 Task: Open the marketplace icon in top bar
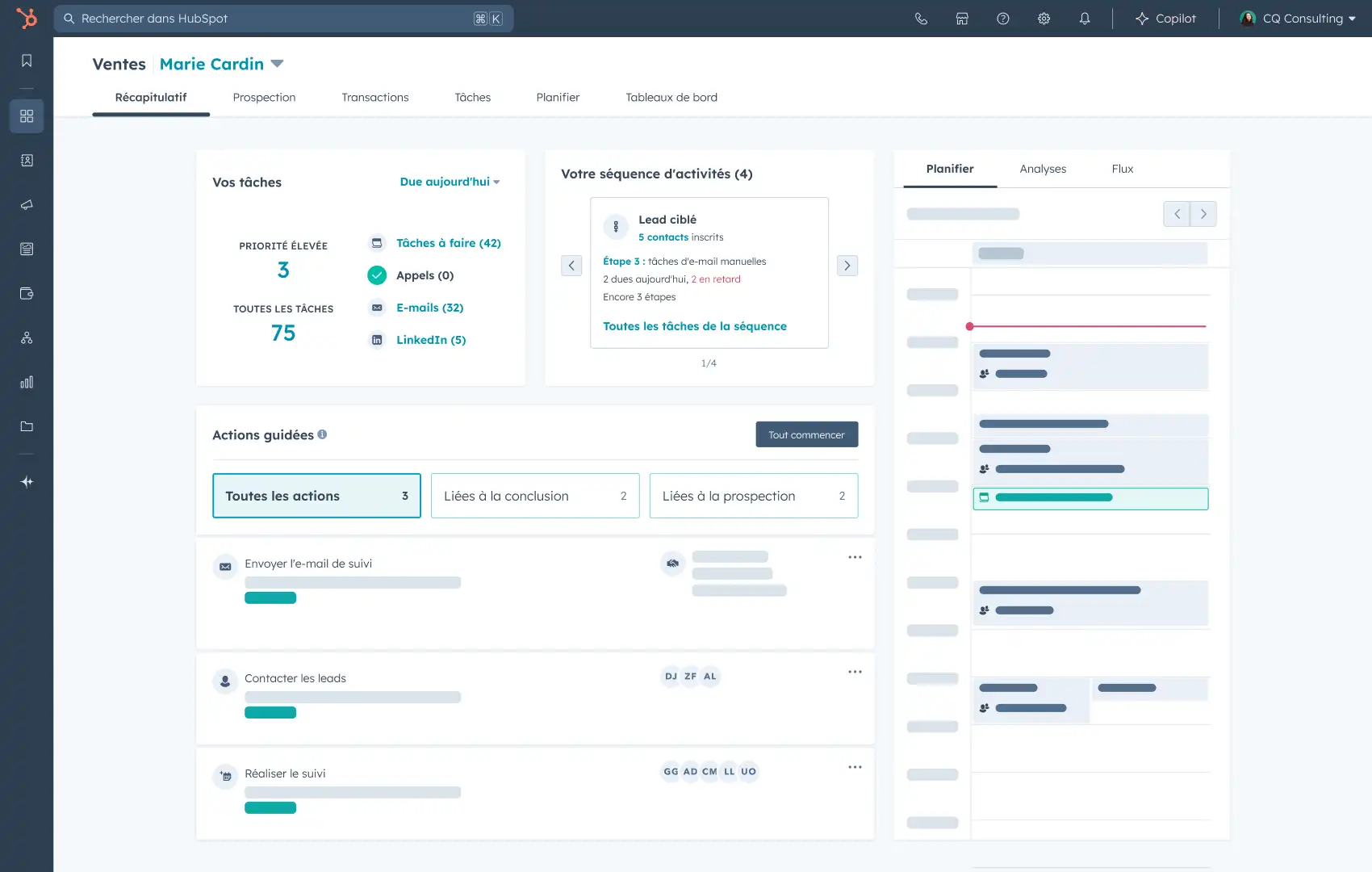point(962,19)
